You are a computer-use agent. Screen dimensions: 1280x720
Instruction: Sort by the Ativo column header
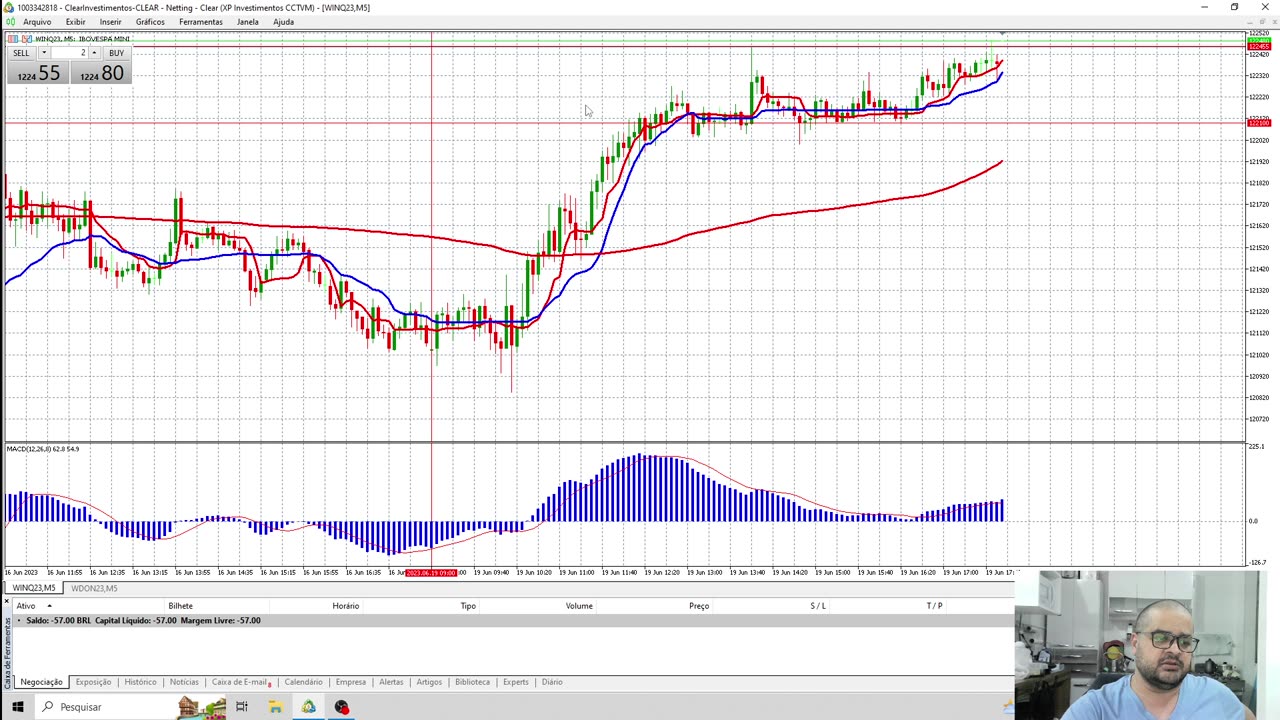26,606
